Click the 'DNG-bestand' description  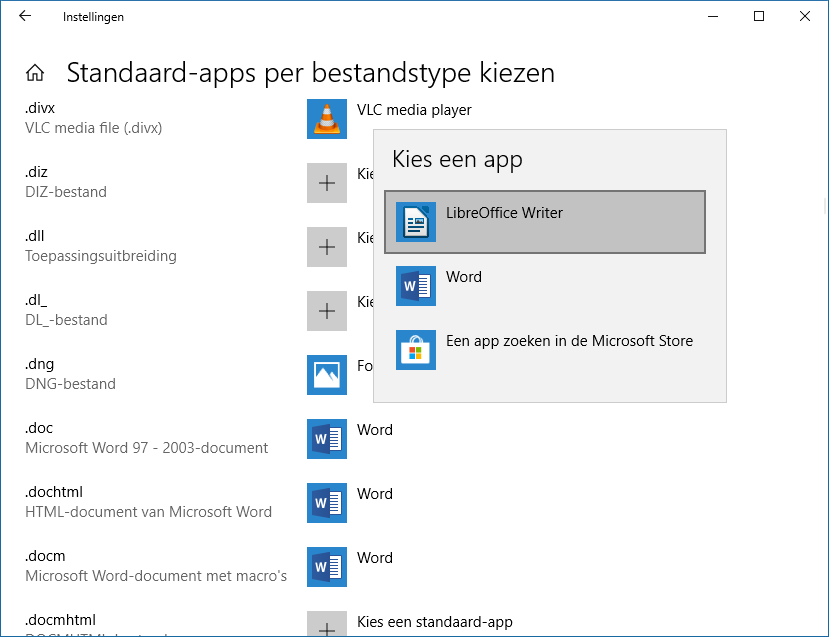coord(70,384)
